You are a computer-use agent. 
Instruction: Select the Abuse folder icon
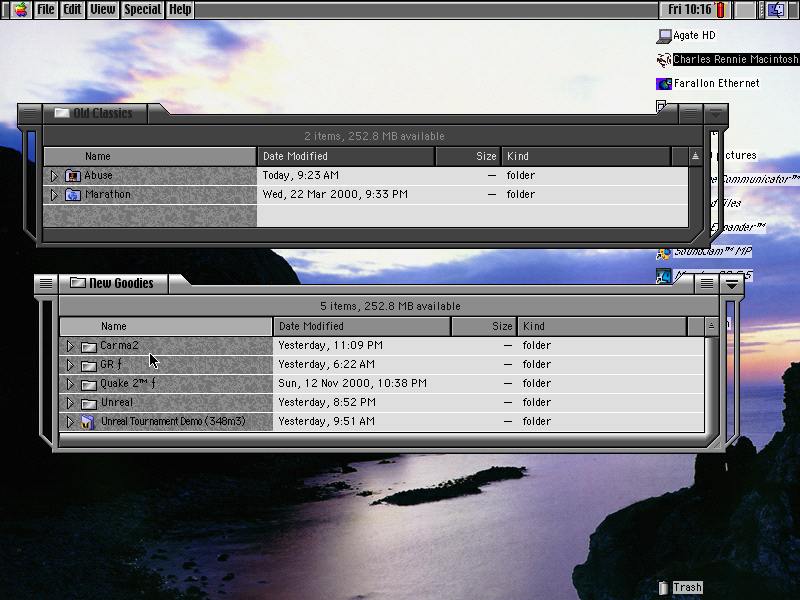73,176
